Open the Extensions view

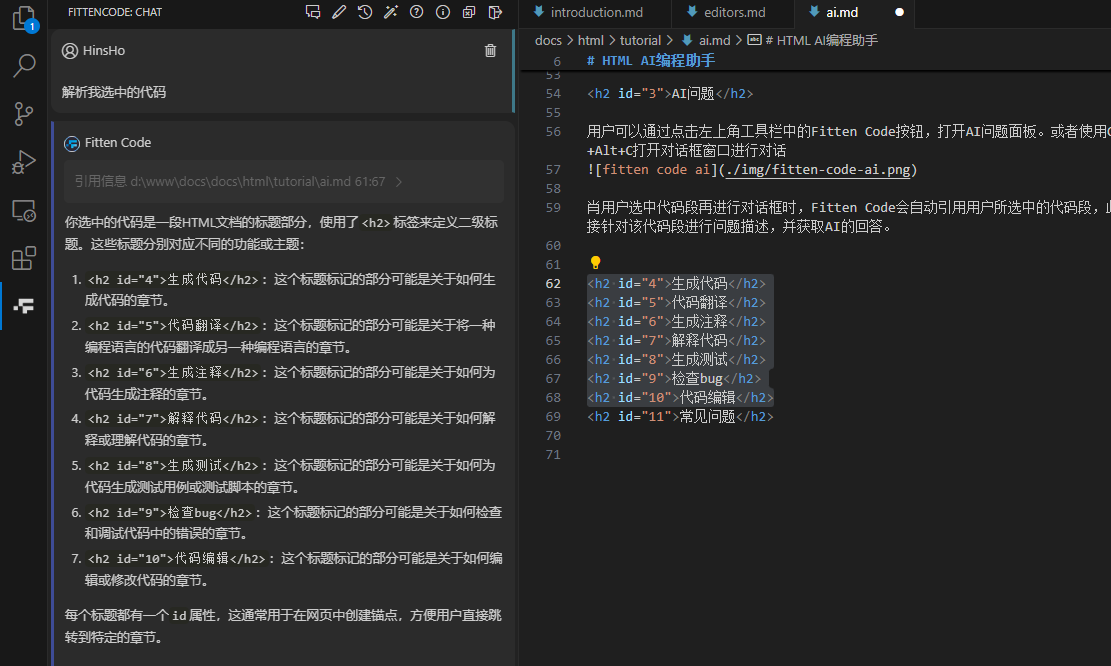[x=24, y=258]
